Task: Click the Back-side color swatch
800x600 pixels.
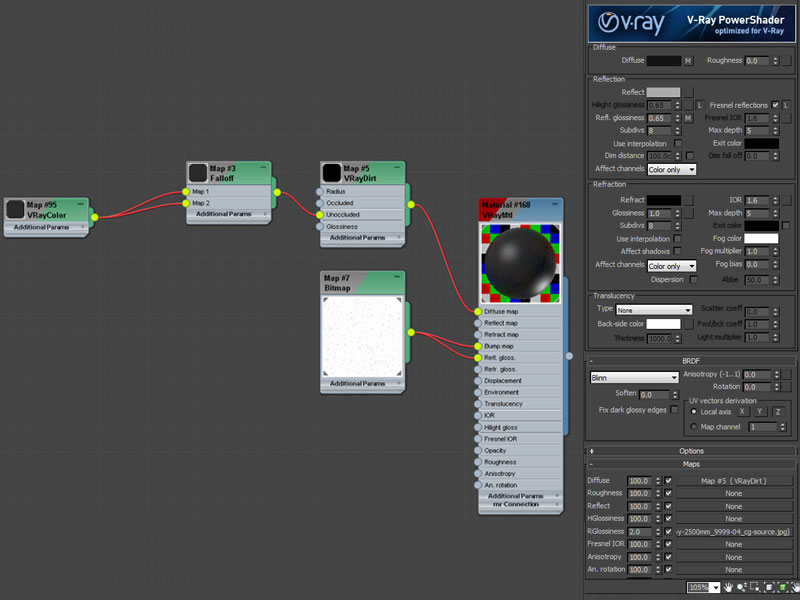Action: point(664,324)
